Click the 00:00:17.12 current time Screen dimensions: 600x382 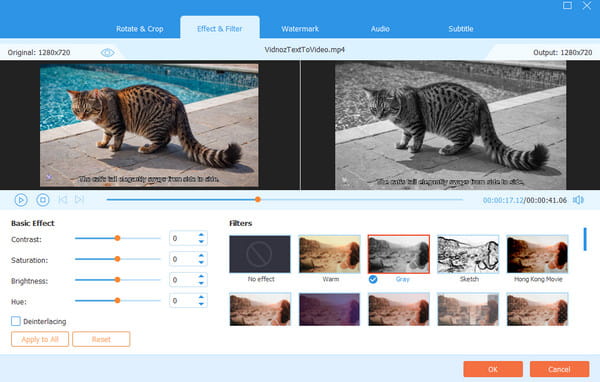click(502, 200)
